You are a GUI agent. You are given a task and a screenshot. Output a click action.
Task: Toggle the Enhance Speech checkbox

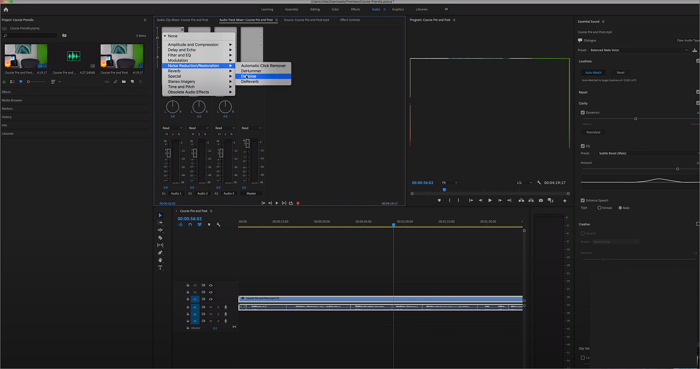pyautogui.click(x=583, y=200)
